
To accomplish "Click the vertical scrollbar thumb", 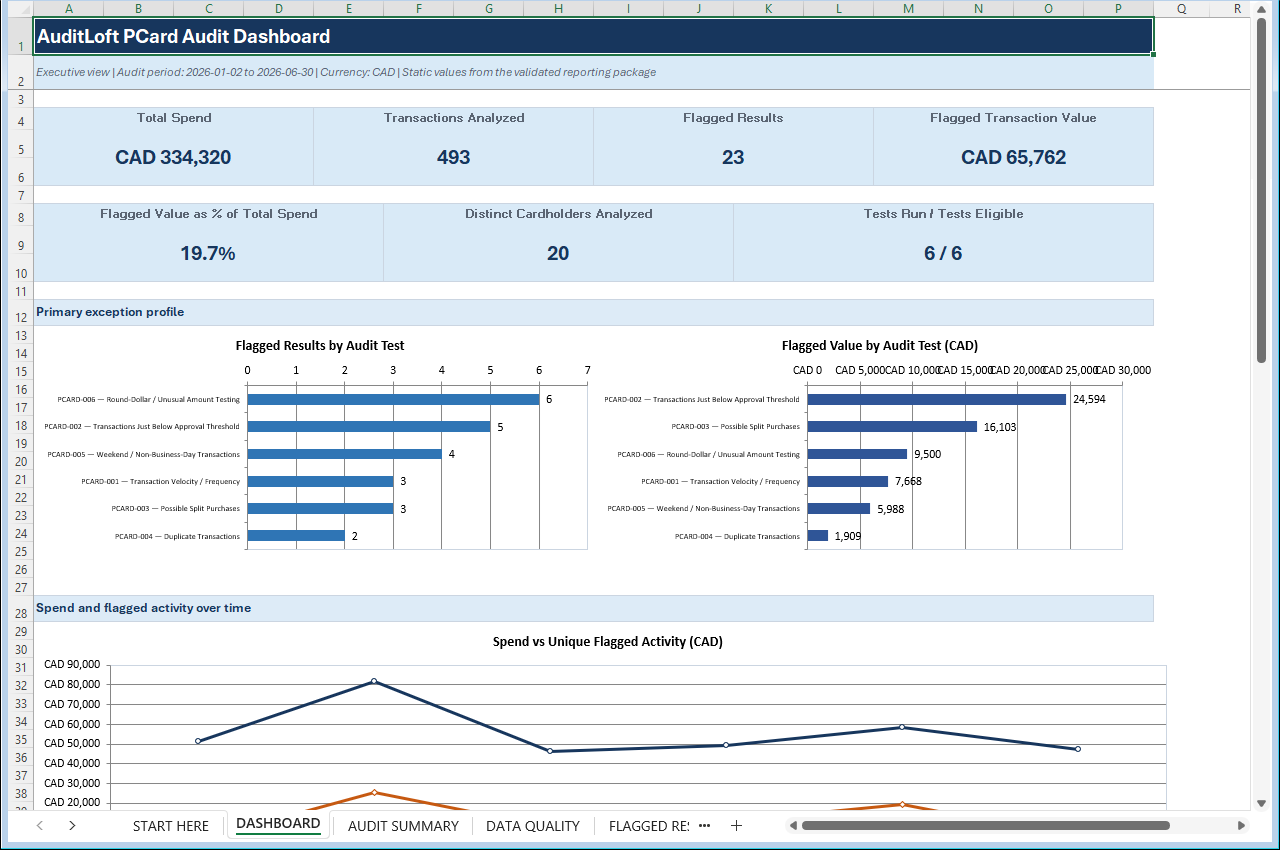I will [1261, 190].
